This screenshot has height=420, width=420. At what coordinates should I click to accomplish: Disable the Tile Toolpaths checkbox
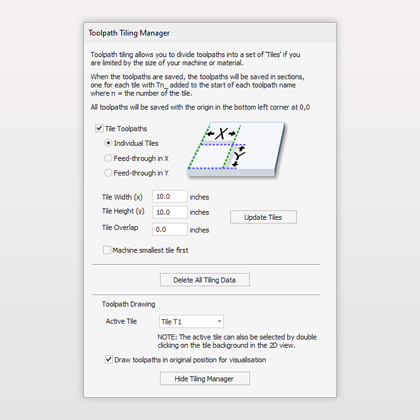99,128
